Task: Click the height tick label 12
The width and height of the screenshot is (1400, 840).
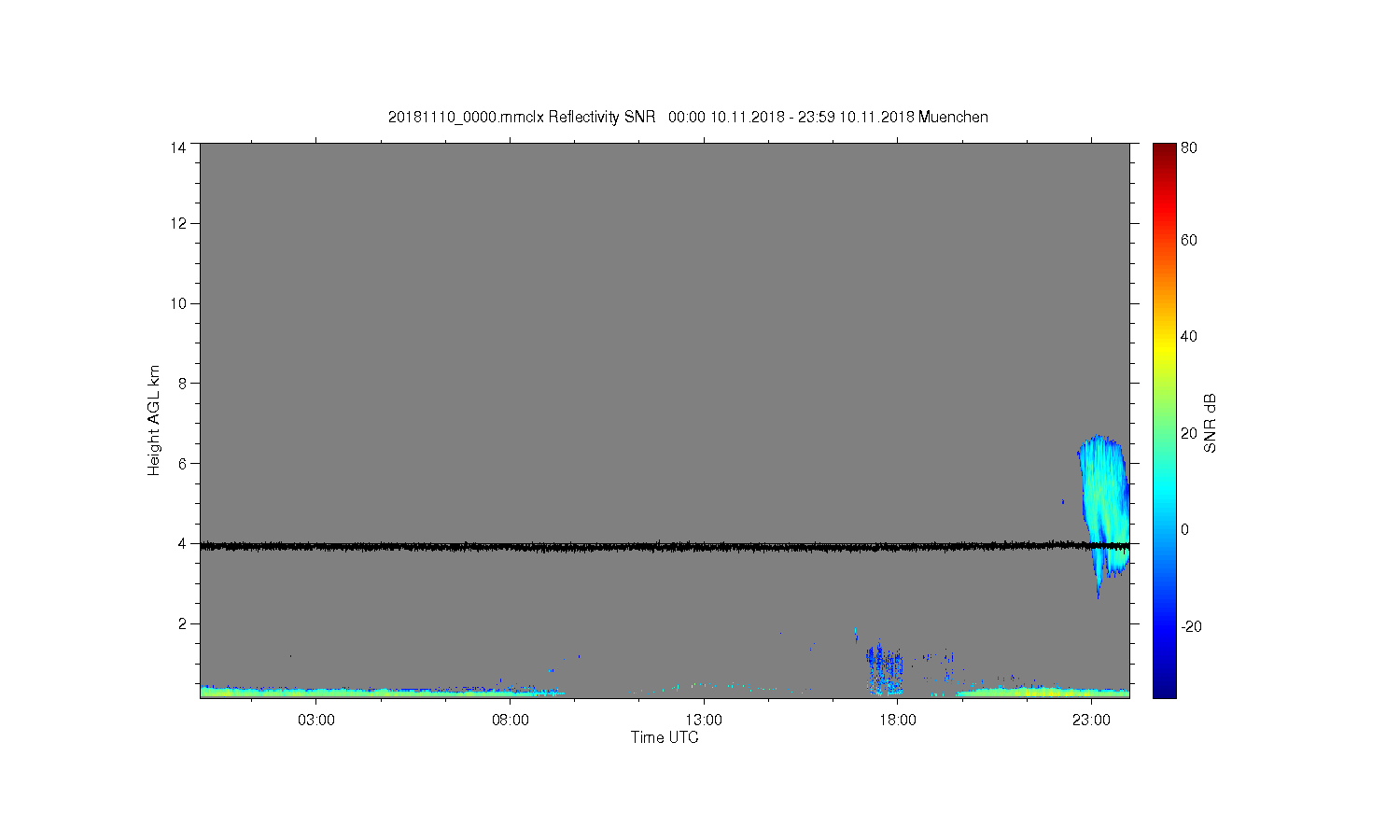Action: pyautogui.click(x=178, y=223)
